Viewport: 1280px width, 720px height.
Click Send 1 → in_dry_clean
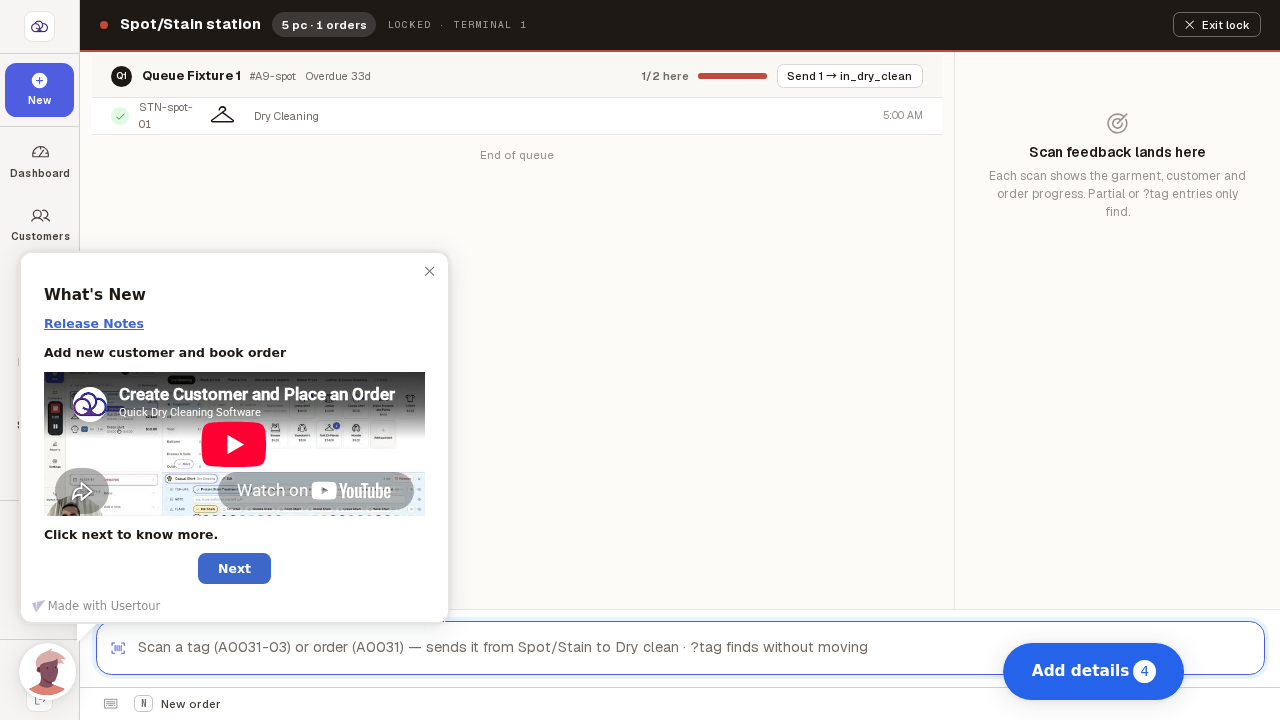(x=850, y=76)
